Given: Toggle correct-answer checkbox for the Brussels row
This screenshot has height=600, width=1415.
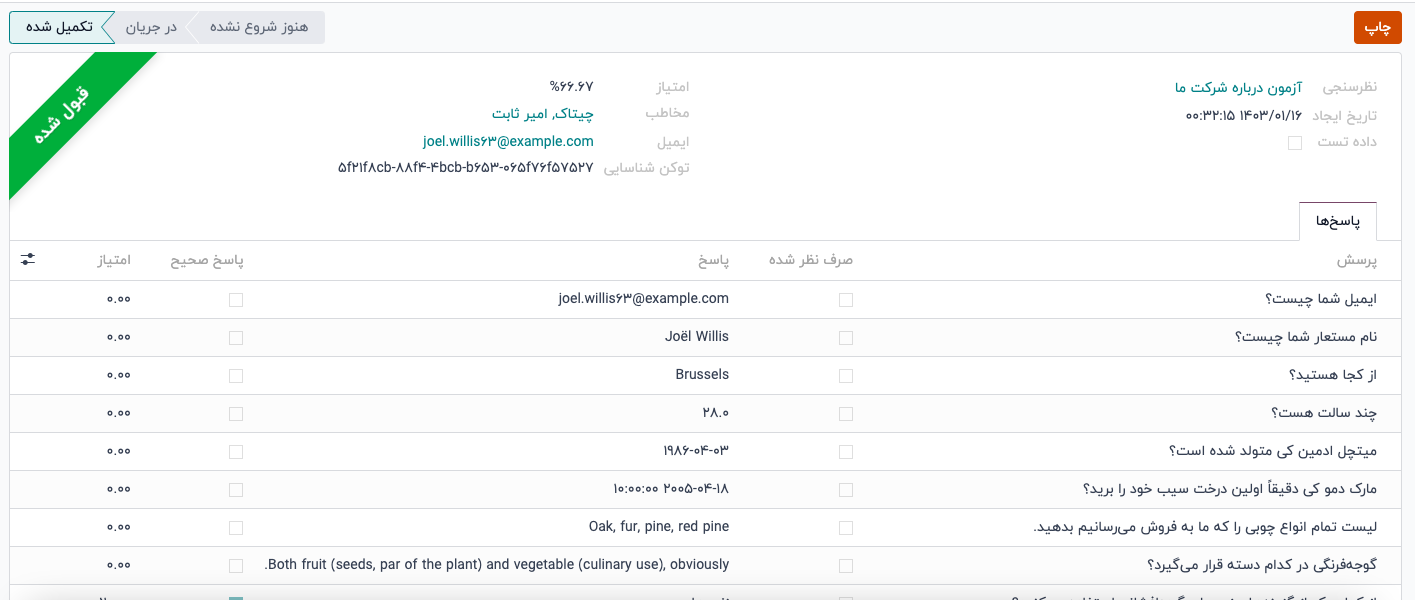Looking at the screenshot, I should pyautogui.click(x=236, y=375).
